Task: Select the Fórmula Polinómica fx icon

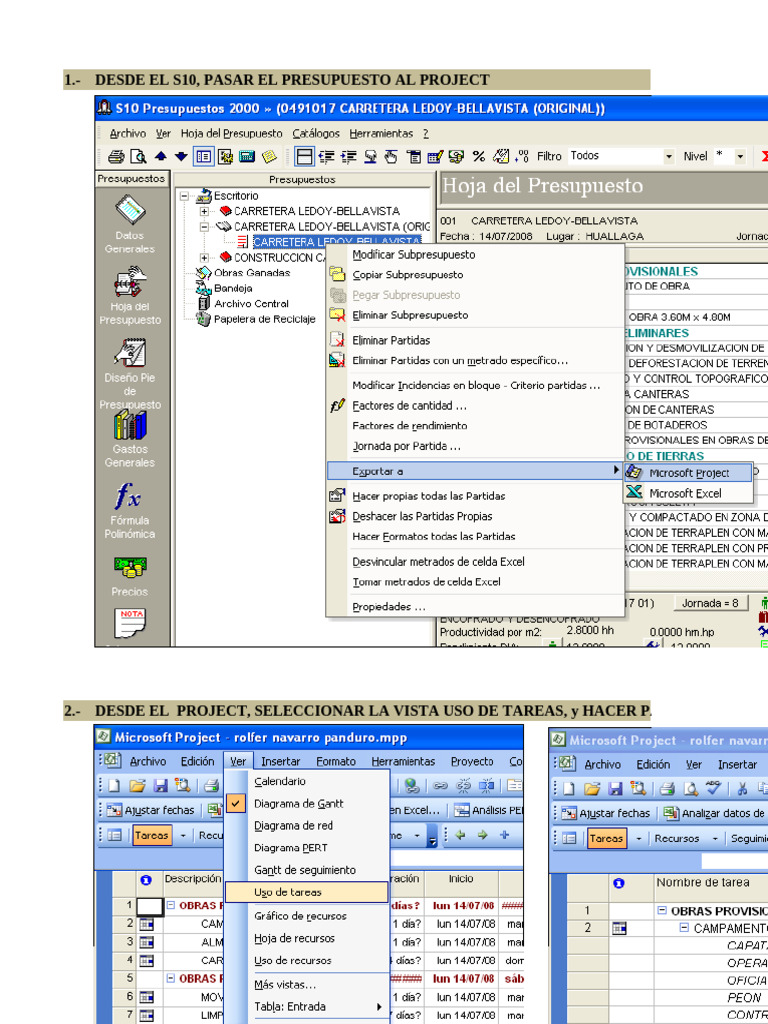Action: point(130,496)
